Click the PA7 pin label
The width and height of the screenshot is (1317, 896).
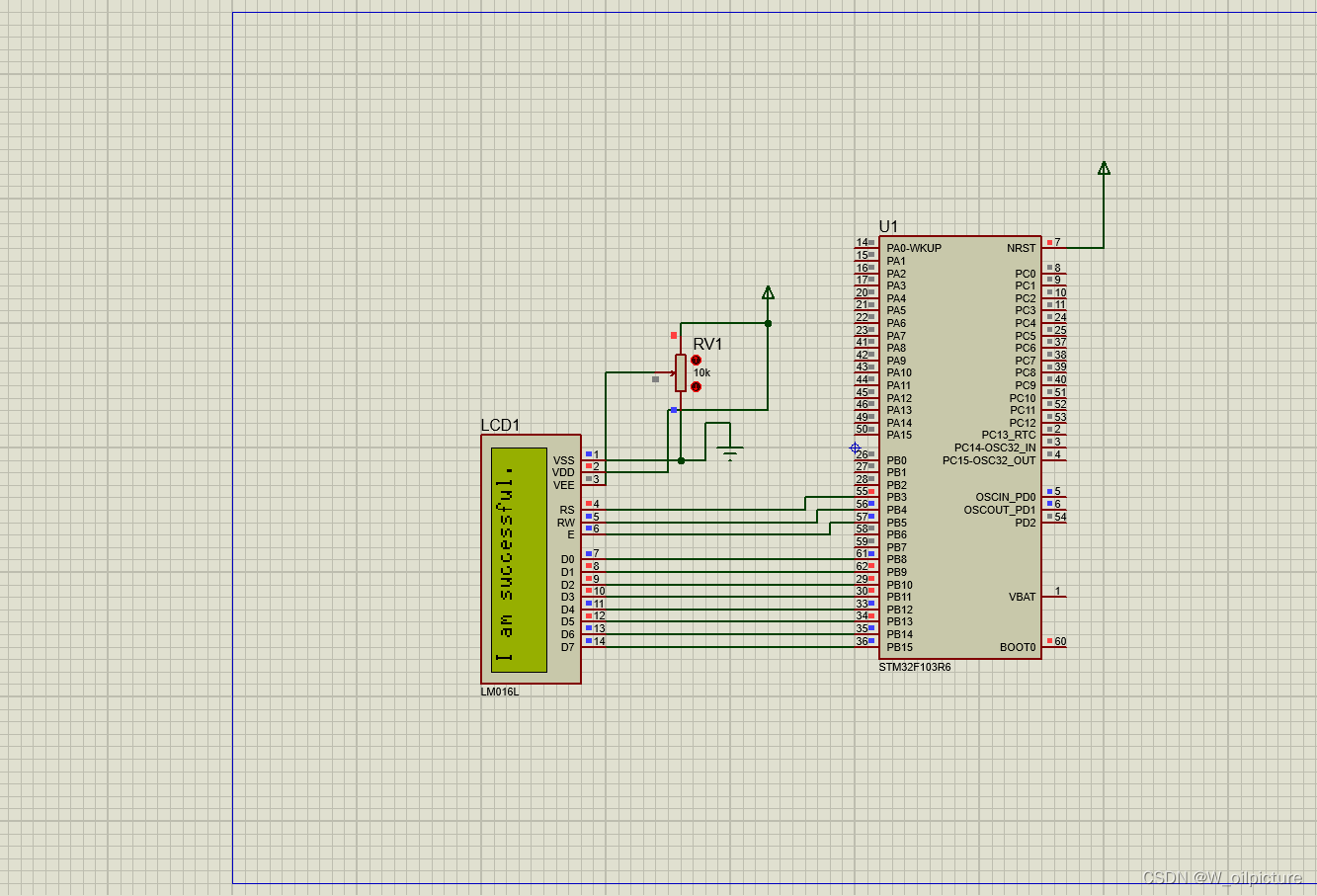click(x=896, y=336)
